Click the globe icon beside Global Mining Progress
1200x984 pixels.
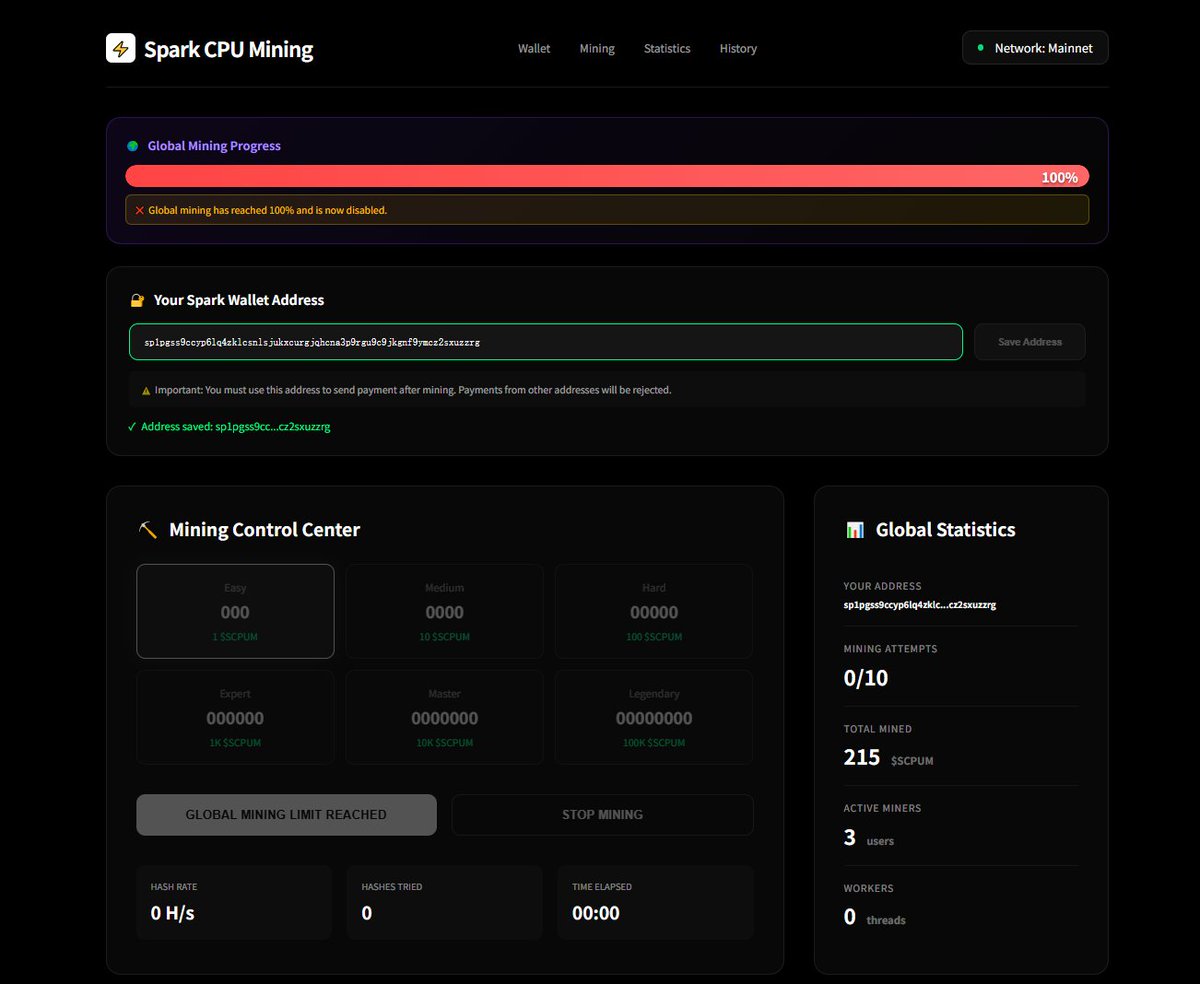click(x=133, y=146)
